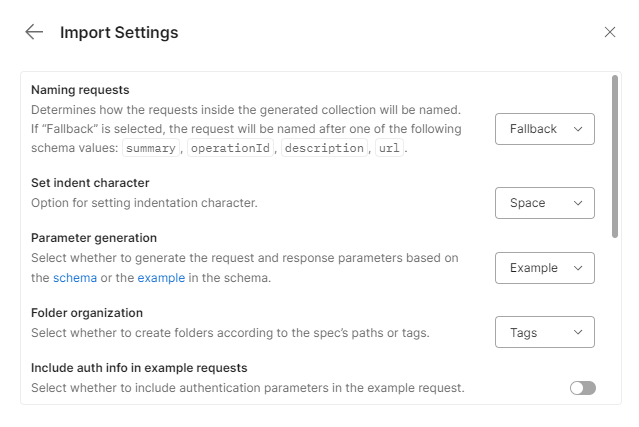The height and width of the screenshot is (427, 639).
Task: Click the scrollbar thumb of settings list
Action: [615, 156]
